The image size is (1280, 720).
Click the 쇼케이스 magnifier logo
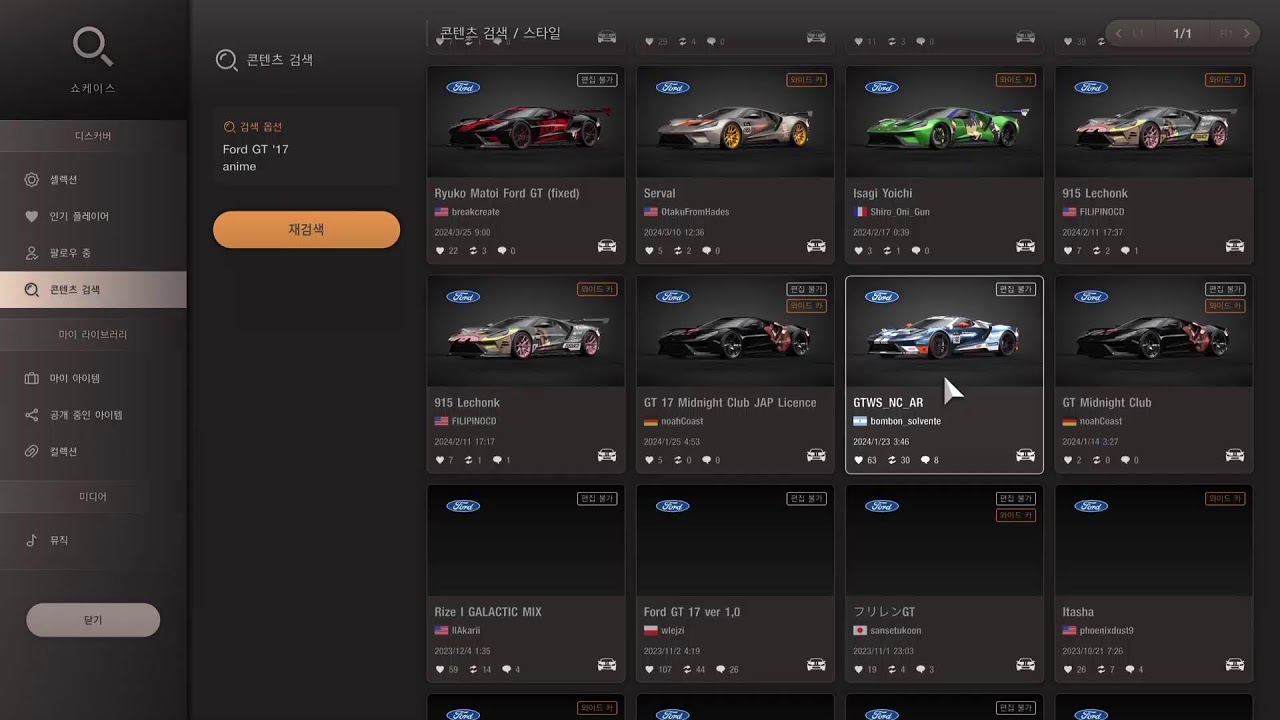[x=93, y=47]
